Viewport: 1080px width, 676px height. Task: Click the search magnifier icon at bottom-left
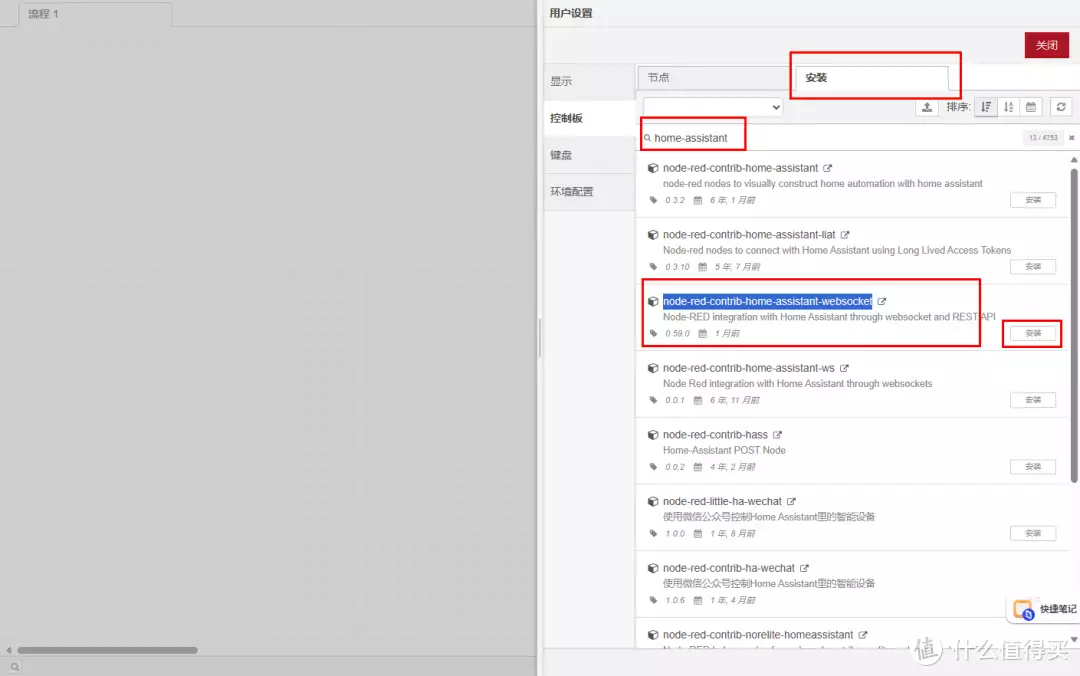(14, 667)
